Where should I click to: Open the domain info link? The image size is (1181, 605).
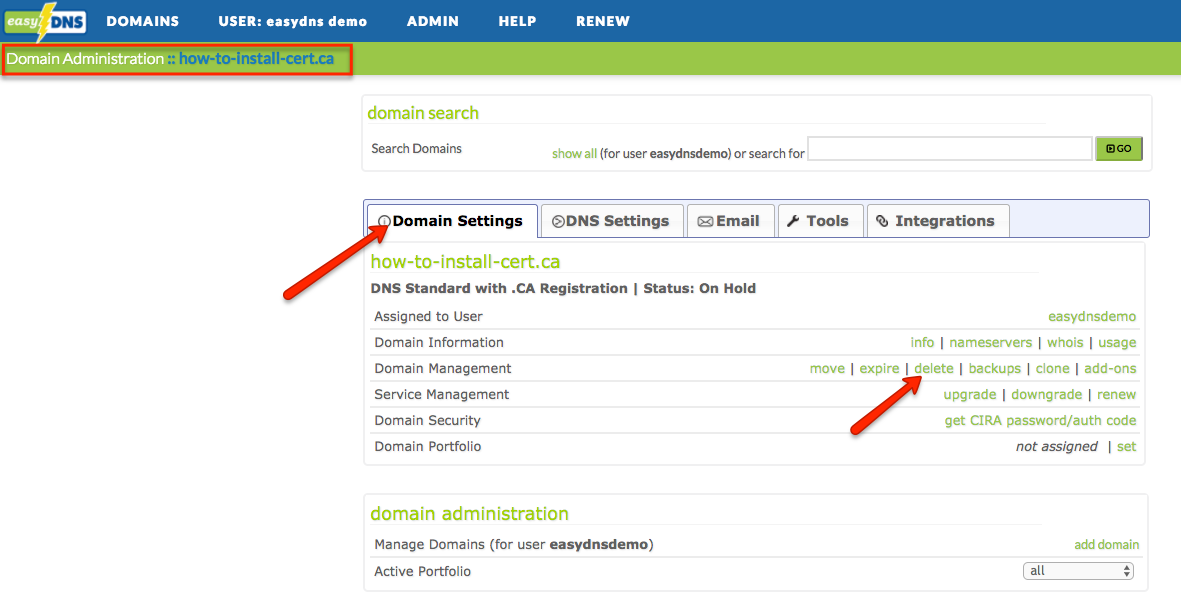point(922,342)
